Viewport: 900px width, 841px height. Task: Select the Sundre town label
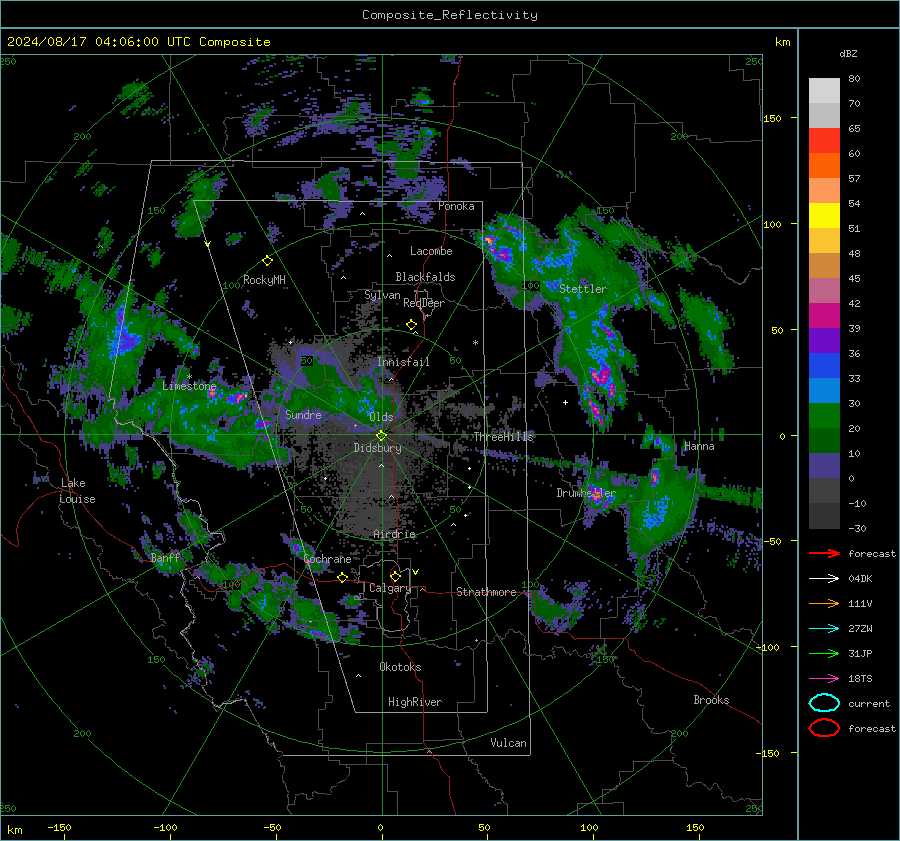(303, 414)
